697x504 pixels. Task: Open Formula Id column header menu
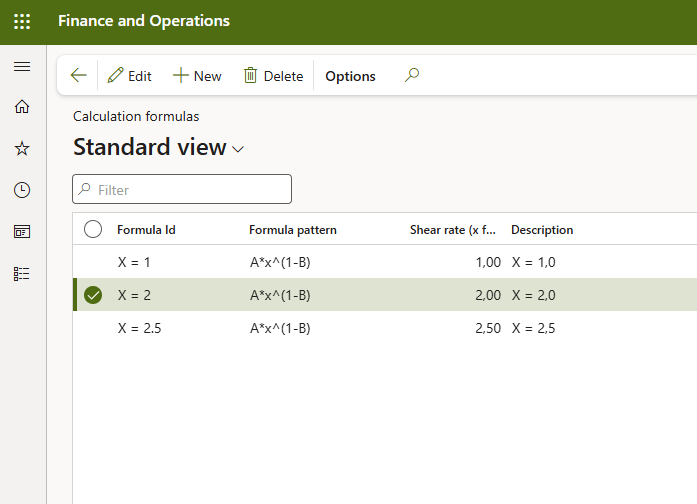click(146, 230)
